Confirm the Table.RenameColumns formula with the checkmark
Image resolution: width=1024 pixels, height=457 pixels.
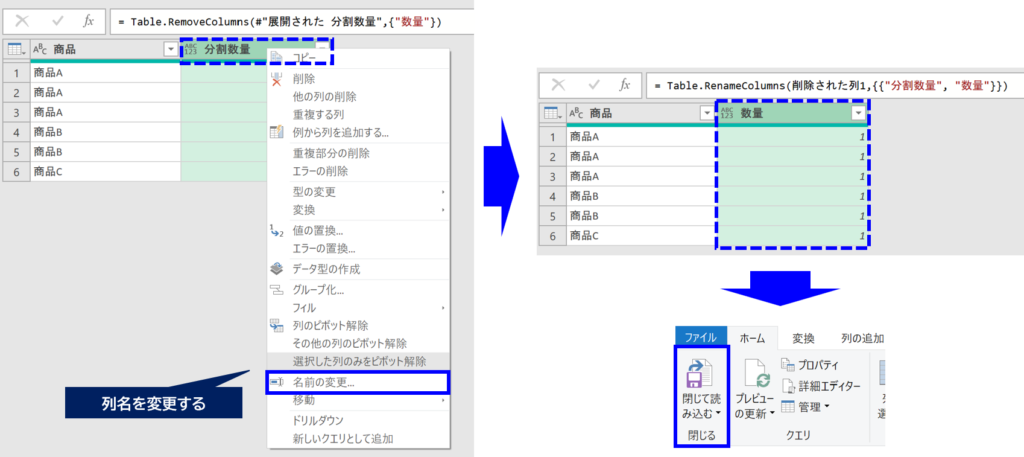tap(594, 85)
